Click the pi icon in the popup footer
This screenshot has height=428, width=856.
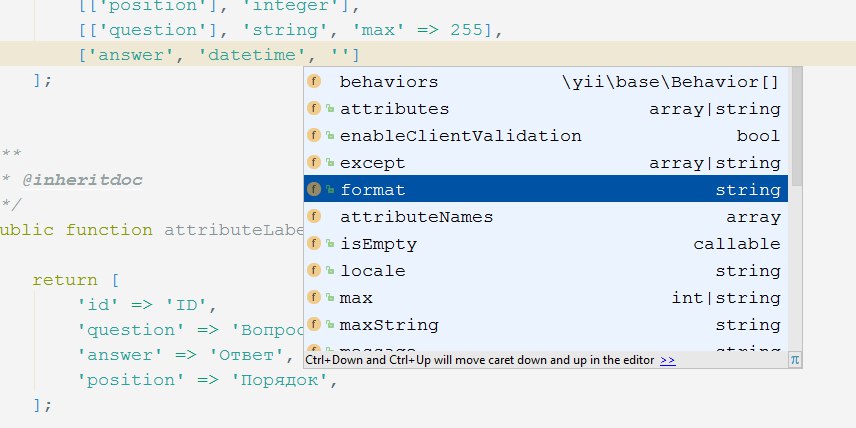coord(795,360)
